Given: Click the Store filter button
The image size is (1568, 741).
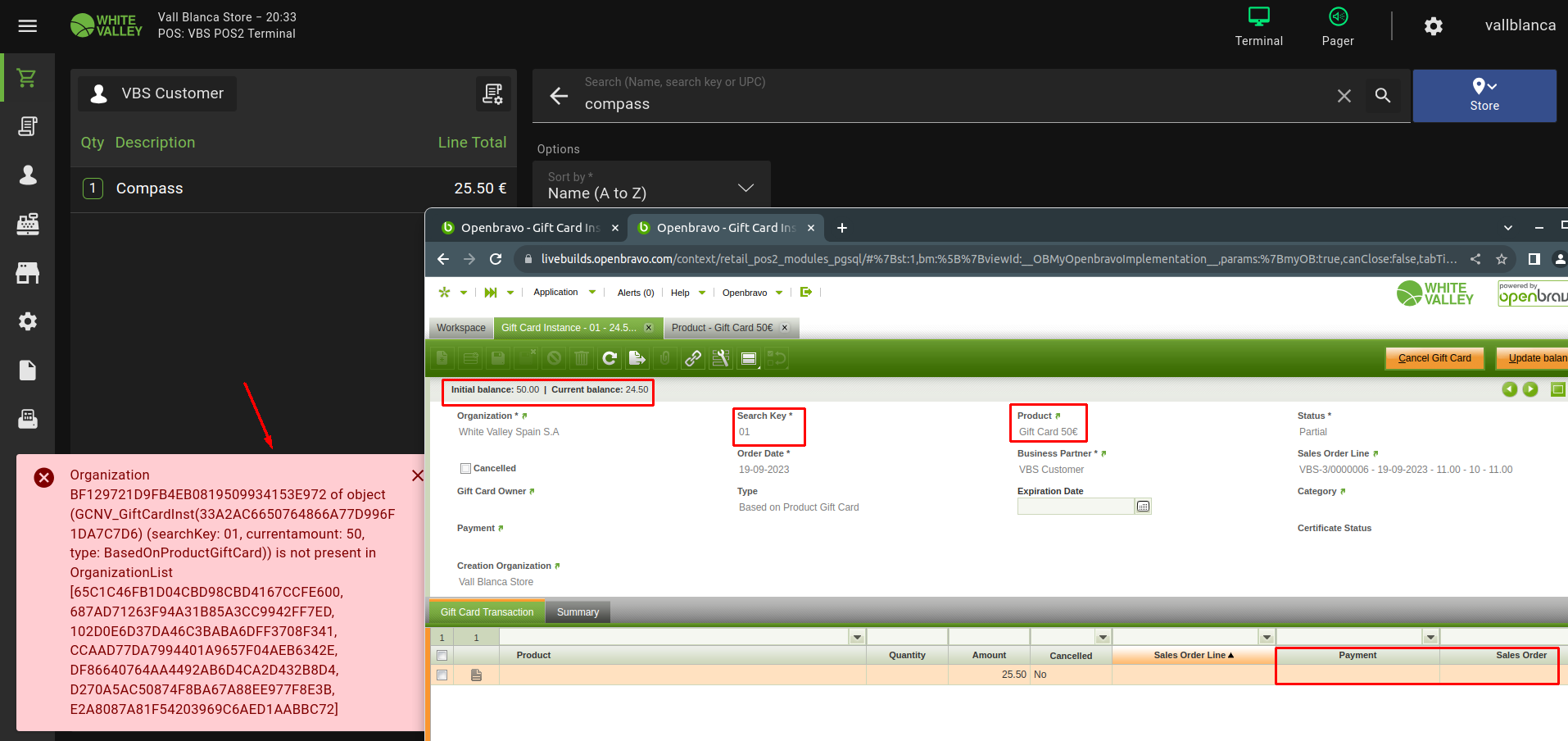Looking at the screenshot, I should tap(1484, 96).
